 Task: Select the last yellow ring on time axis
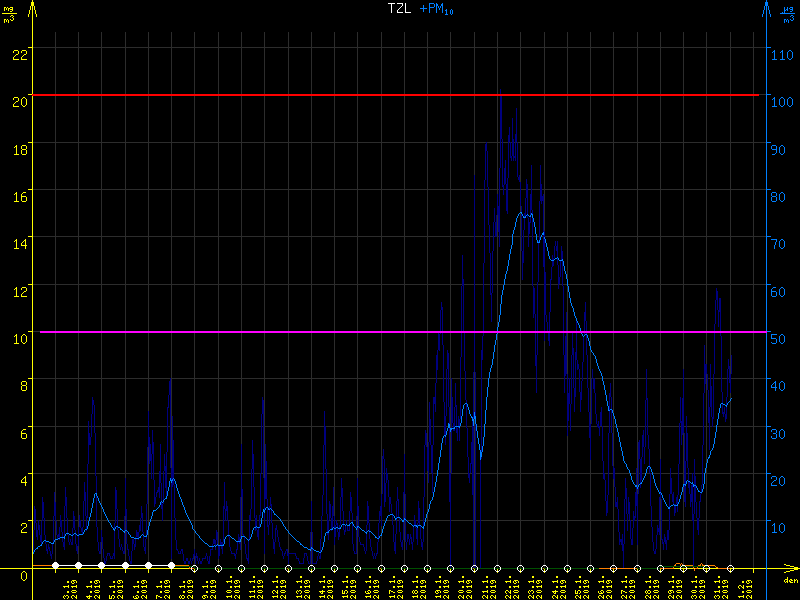731,568
